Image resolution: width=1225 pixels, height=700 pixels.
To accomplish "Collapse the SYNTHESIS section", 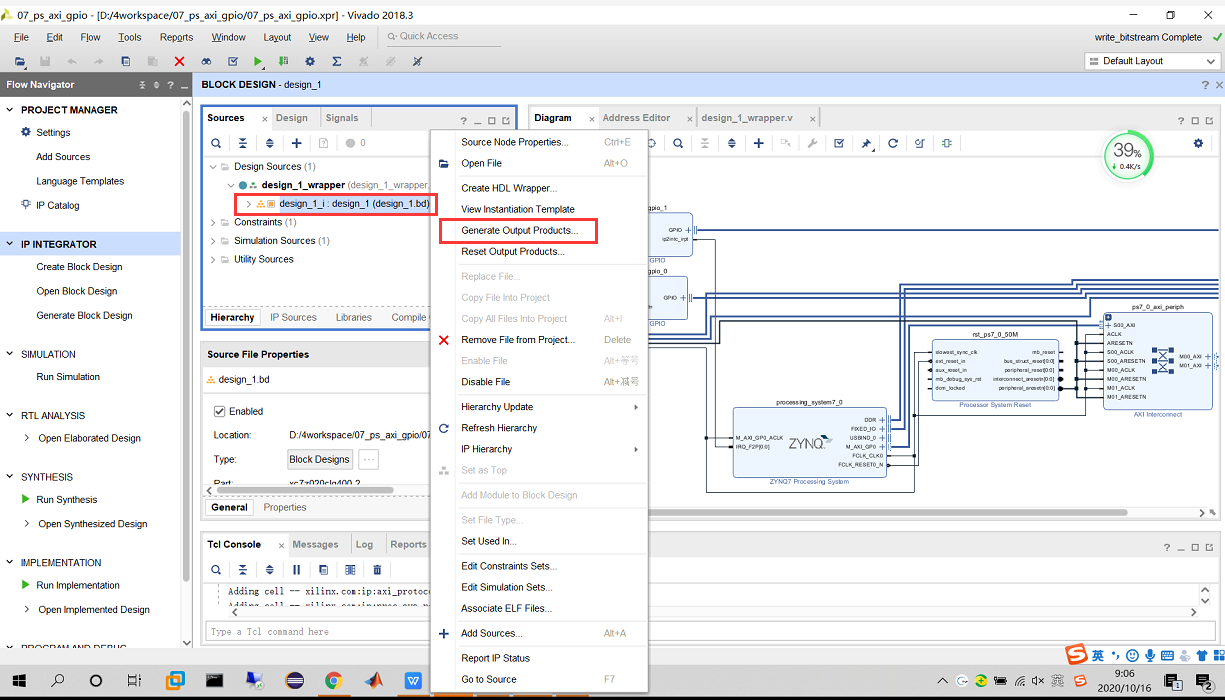I will [10, 477].
